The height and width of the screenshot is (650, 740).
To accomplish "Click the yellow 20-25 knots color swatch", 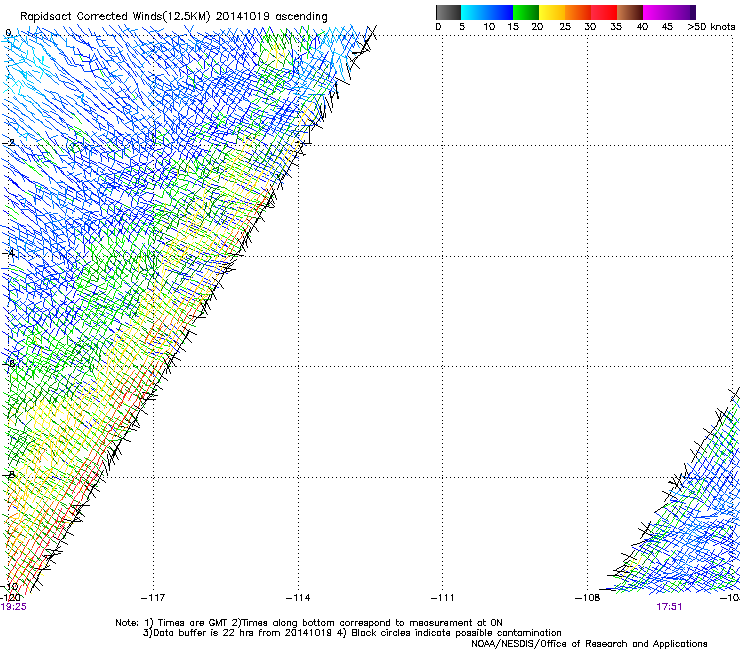I will pos(552,12).
